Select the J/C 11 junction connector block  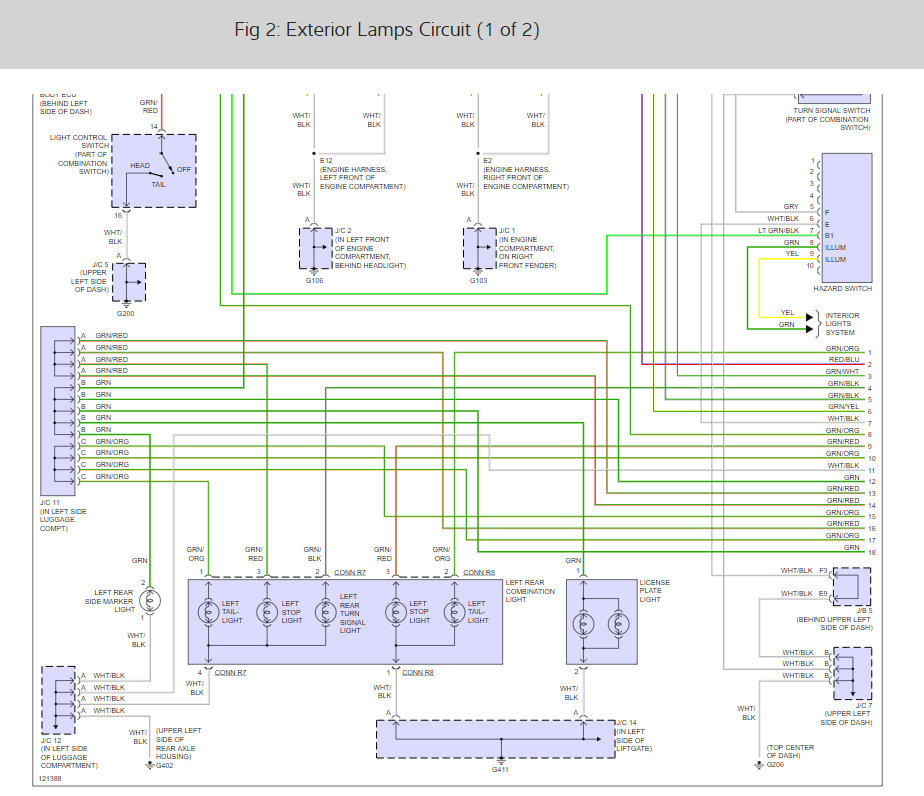coord(58,411)
